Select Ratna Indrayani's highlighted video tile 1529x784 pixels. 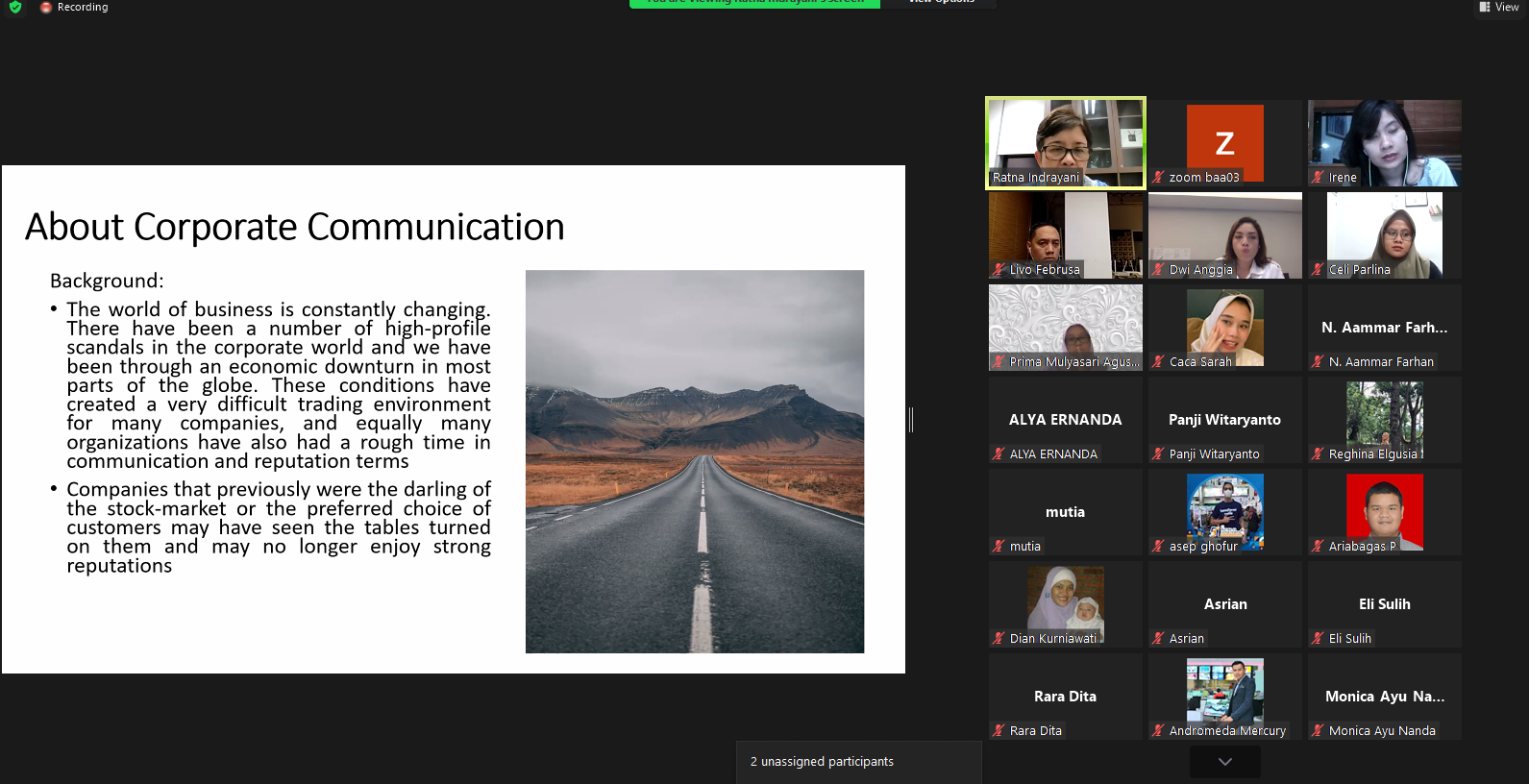click(x=1066, y=142)
